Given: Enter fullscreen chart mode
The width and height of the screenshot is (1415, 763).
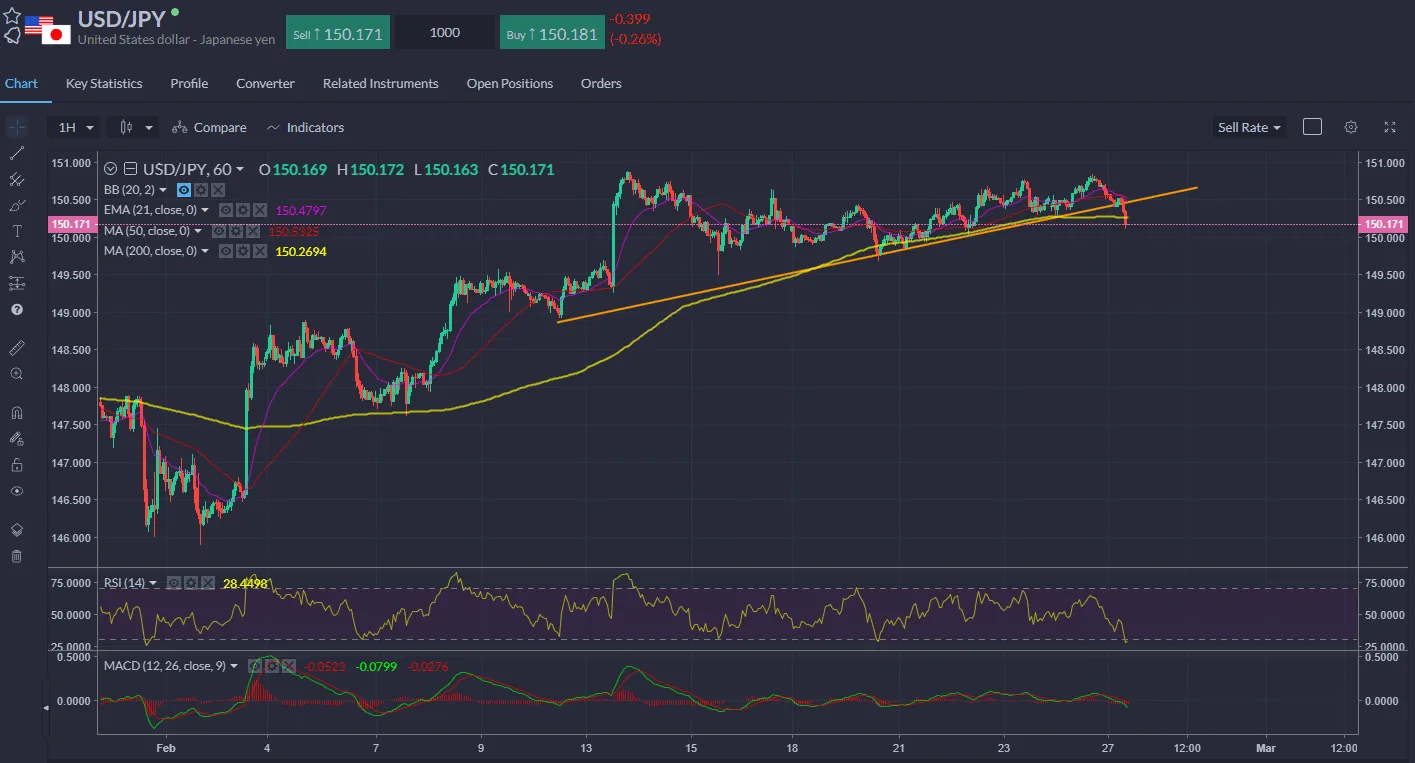Looking at the screenshot, I should pos(1390,127).
